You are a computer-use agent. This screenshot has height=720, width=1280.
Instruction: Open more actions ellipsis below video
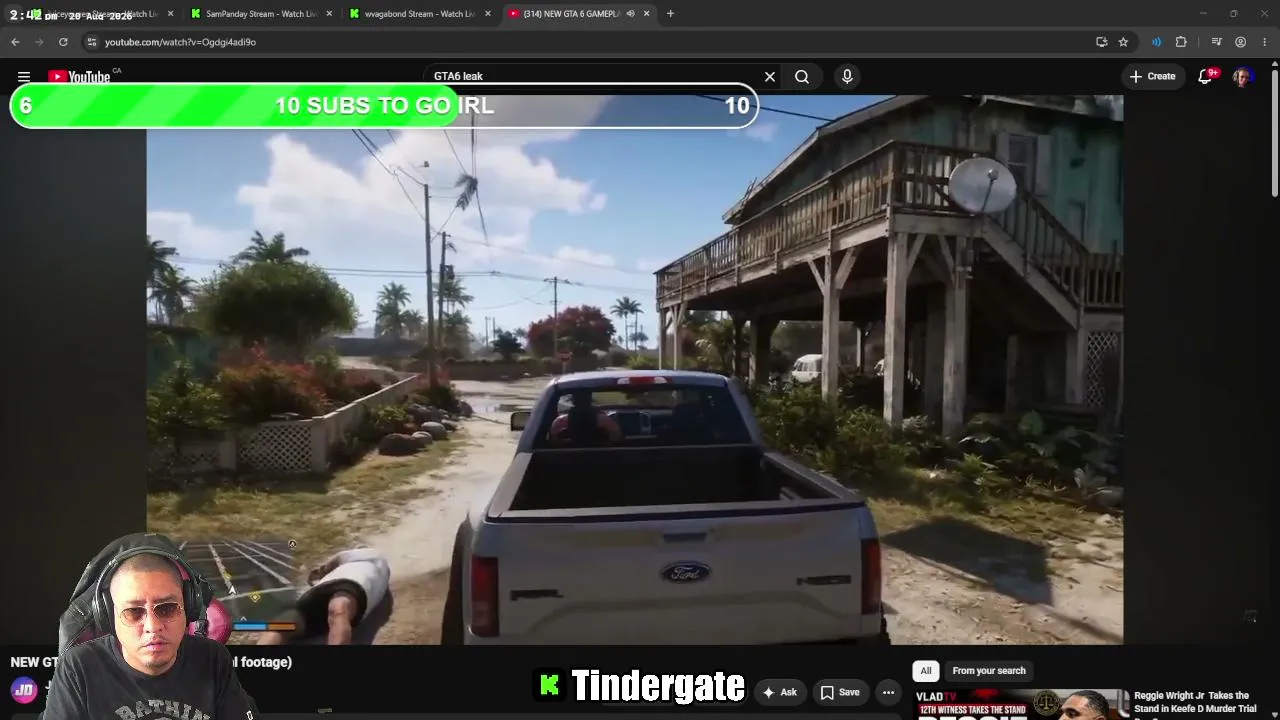[x=888, y=692]
